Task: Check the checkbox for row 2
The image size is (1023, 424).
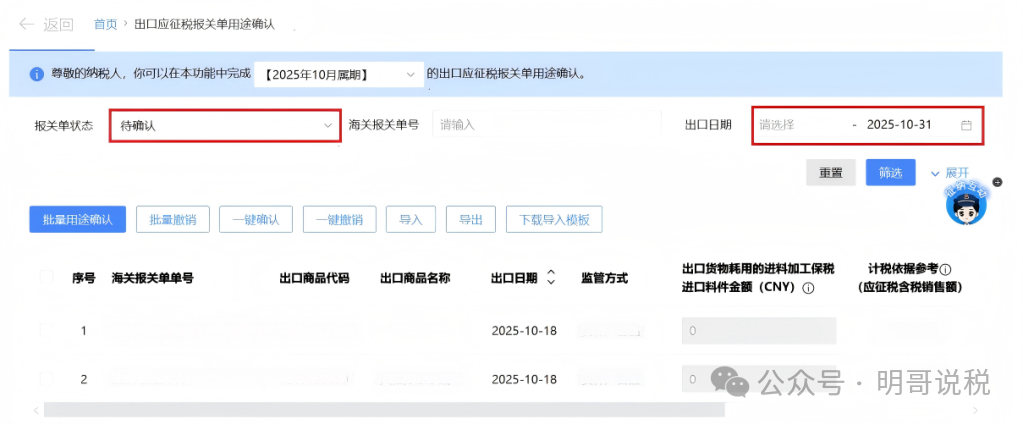Action: tap(46, 378)
